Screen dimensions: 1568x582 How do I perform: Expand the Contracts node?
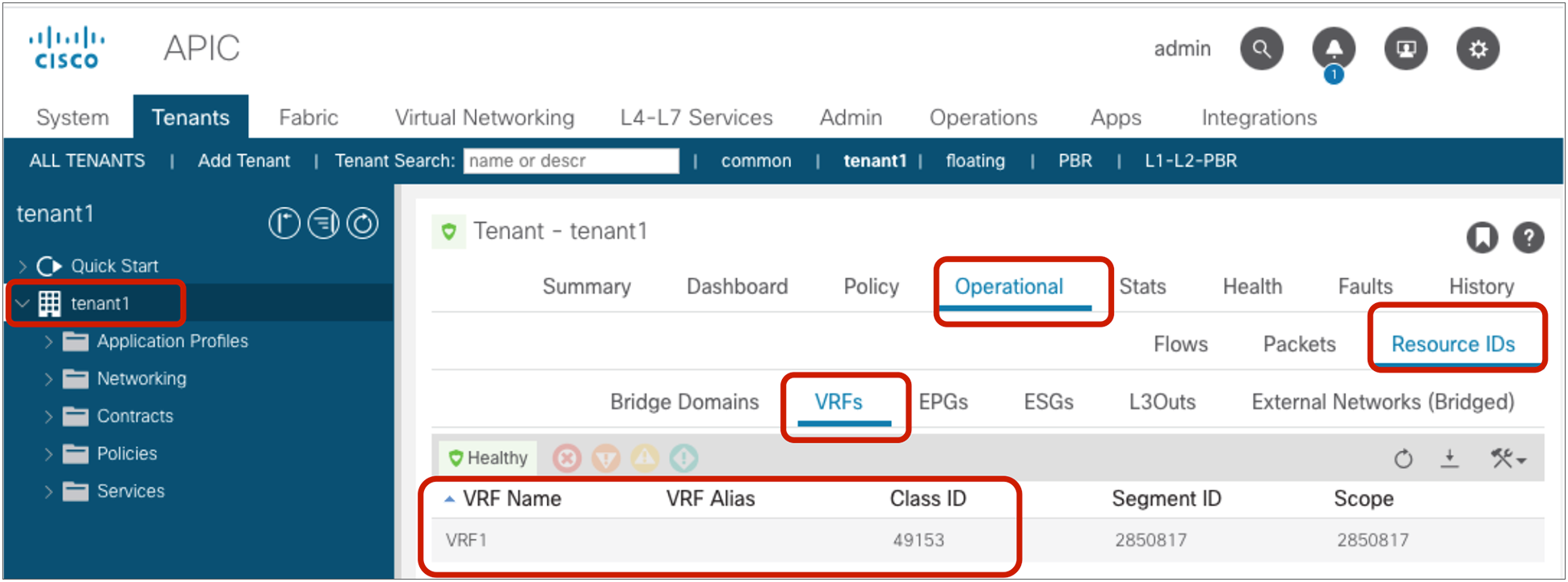point(48,417)
